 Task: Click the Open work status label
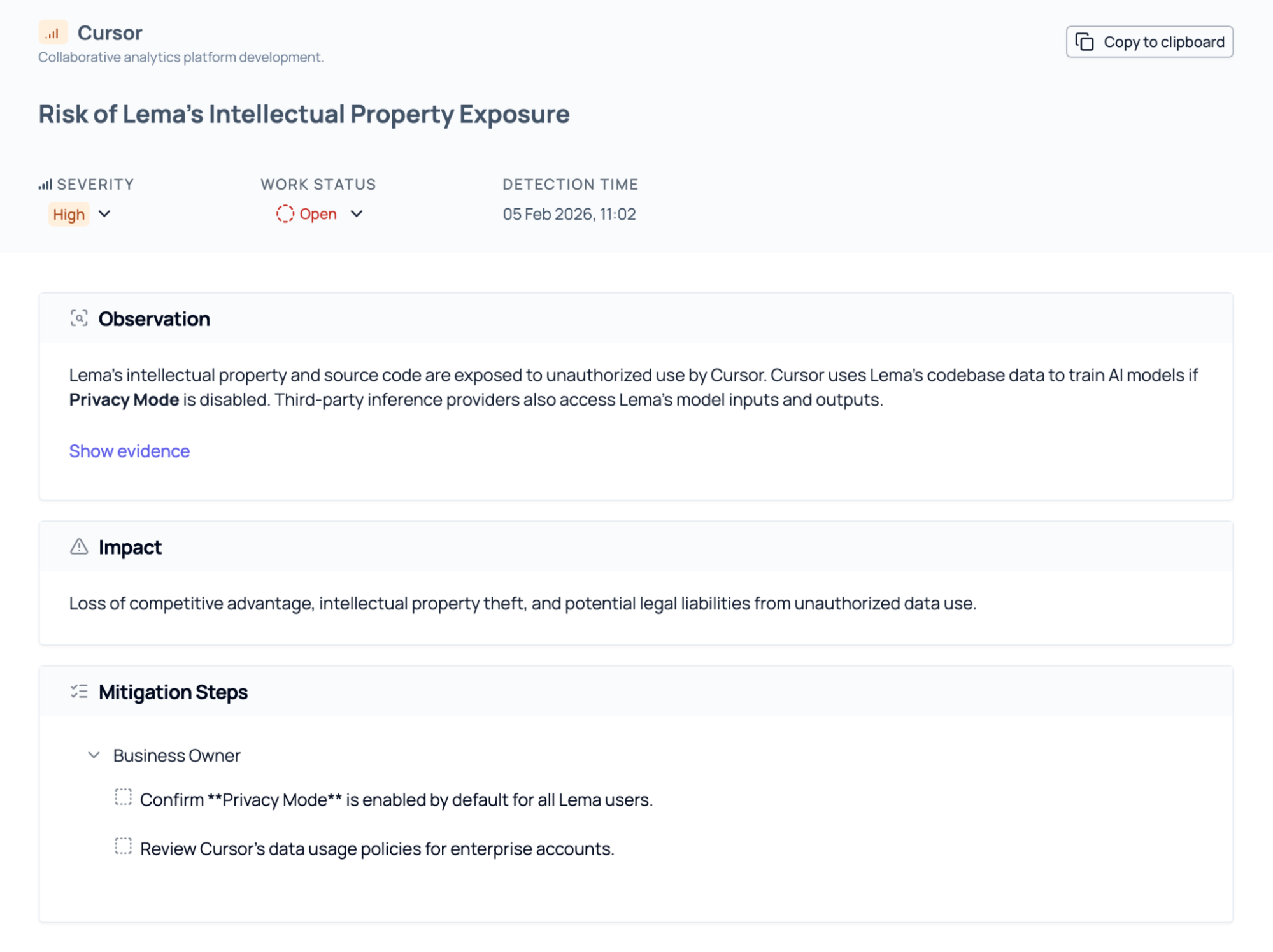(318, 214)
